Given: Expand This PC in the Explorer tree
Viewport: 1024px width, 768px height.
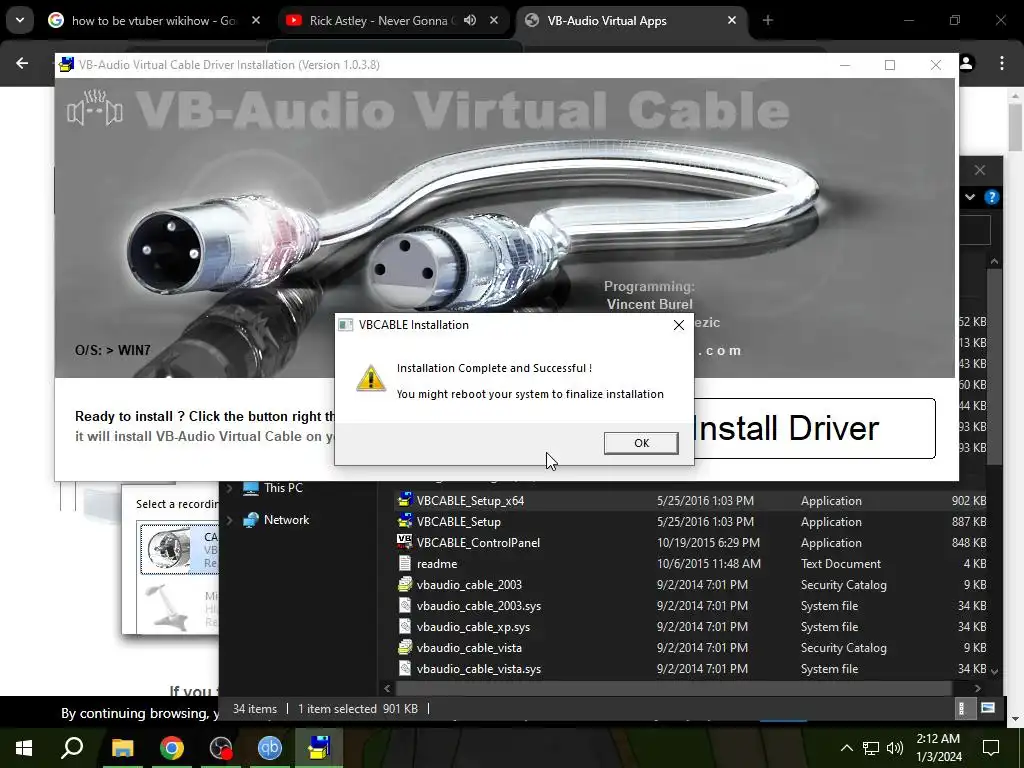Looking at the screenshot, I should 229,488.
